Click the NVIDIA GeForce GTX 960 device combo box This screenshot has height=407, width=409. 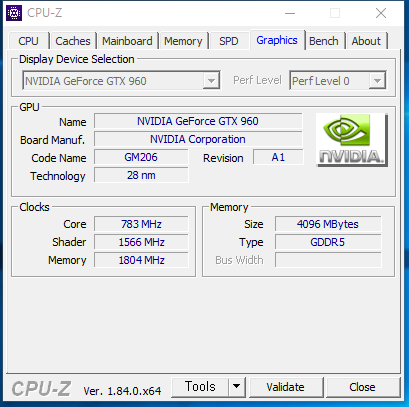click(x=121, y=81)
